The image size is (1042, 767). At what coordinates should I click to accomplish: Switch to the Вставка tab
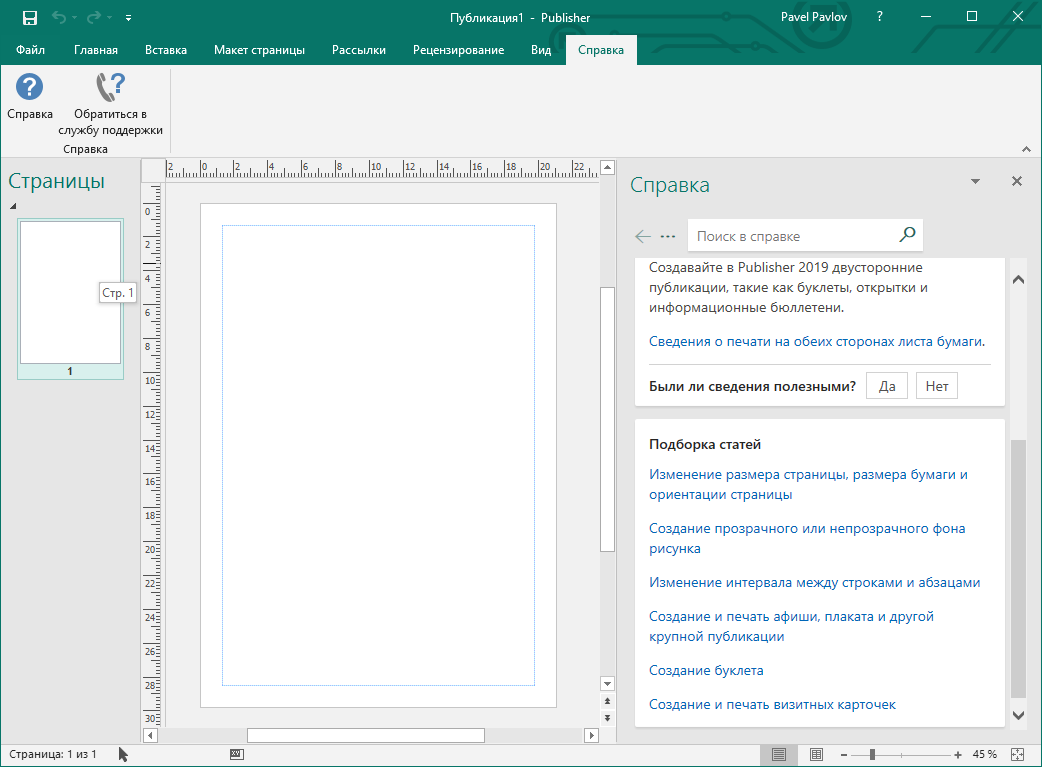tap(165, 50)
